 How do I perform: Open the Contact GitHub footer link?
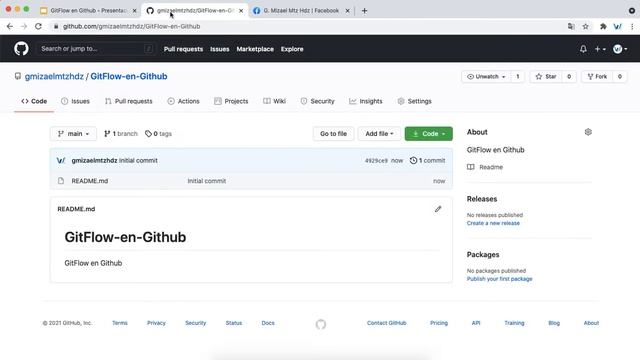click(387, 323)
